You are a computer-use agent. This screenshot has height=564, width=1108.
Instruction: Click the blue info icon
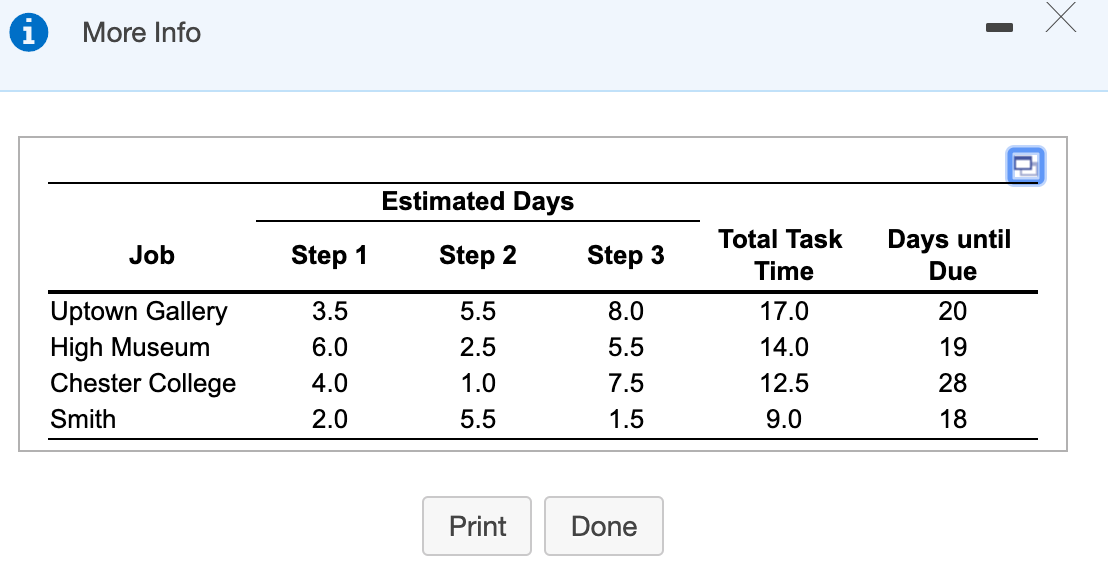(30, 33)
